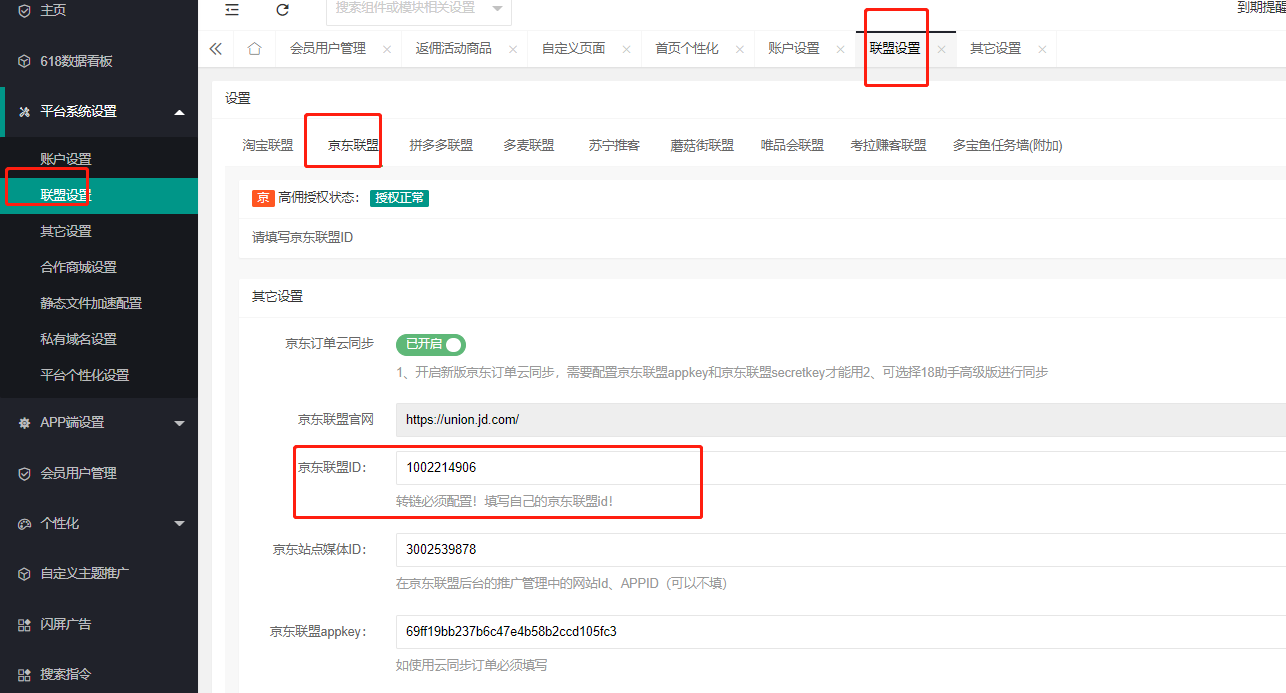Viewport: 1286px width, 693px height.
Task: Click the 会员用户管理 sidebar shield icon
Action: (x=25, y=473)
